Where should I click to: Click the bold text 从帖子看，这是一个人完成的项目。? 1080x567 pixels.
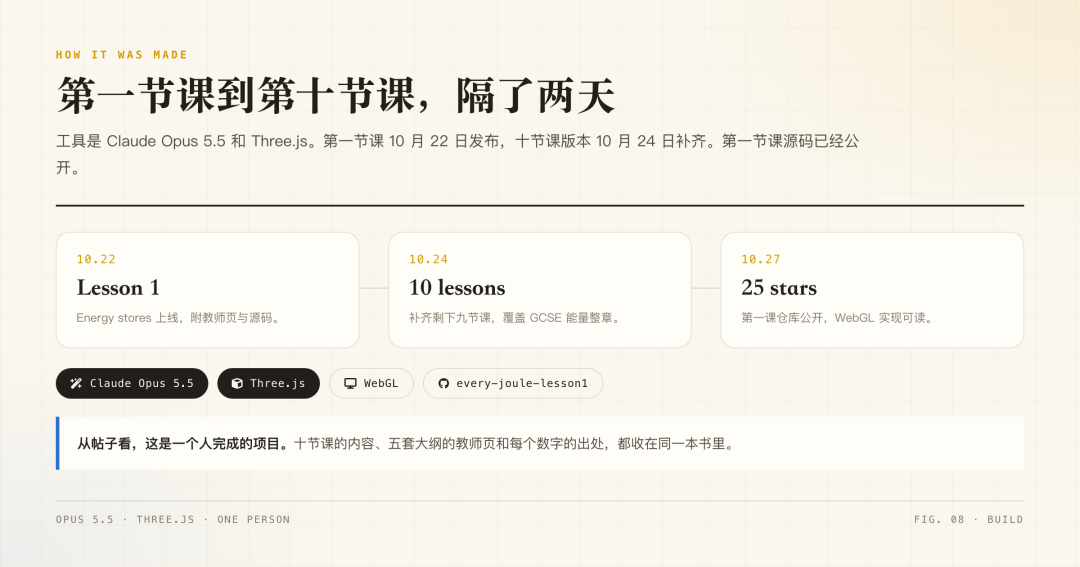[x=185, y=444]
